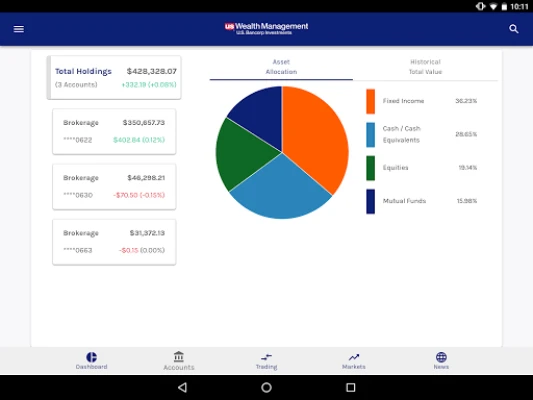
Task: Open Android recent apps square
Action: click(x=350, y=387)
